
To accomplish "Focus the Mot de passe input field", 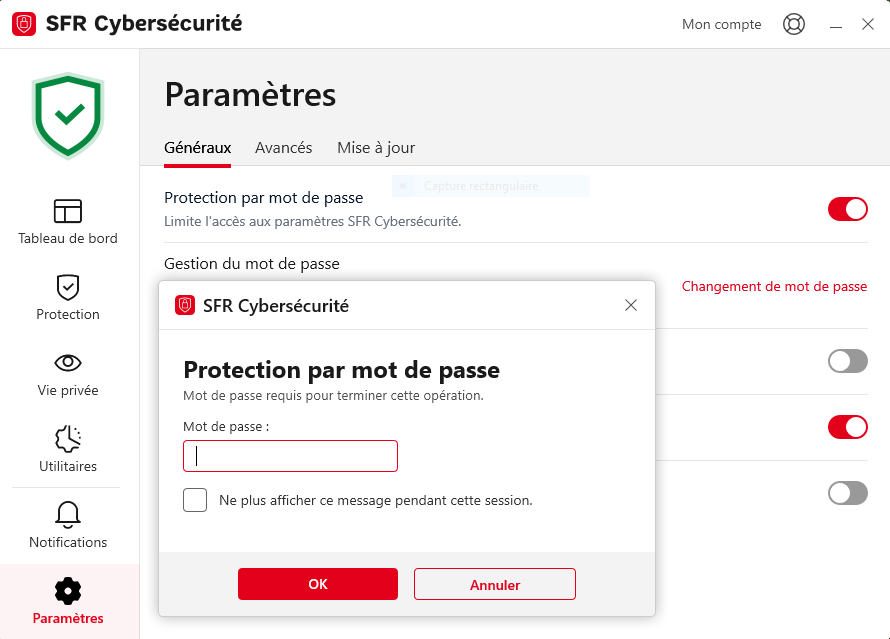I will coord(290,456).
